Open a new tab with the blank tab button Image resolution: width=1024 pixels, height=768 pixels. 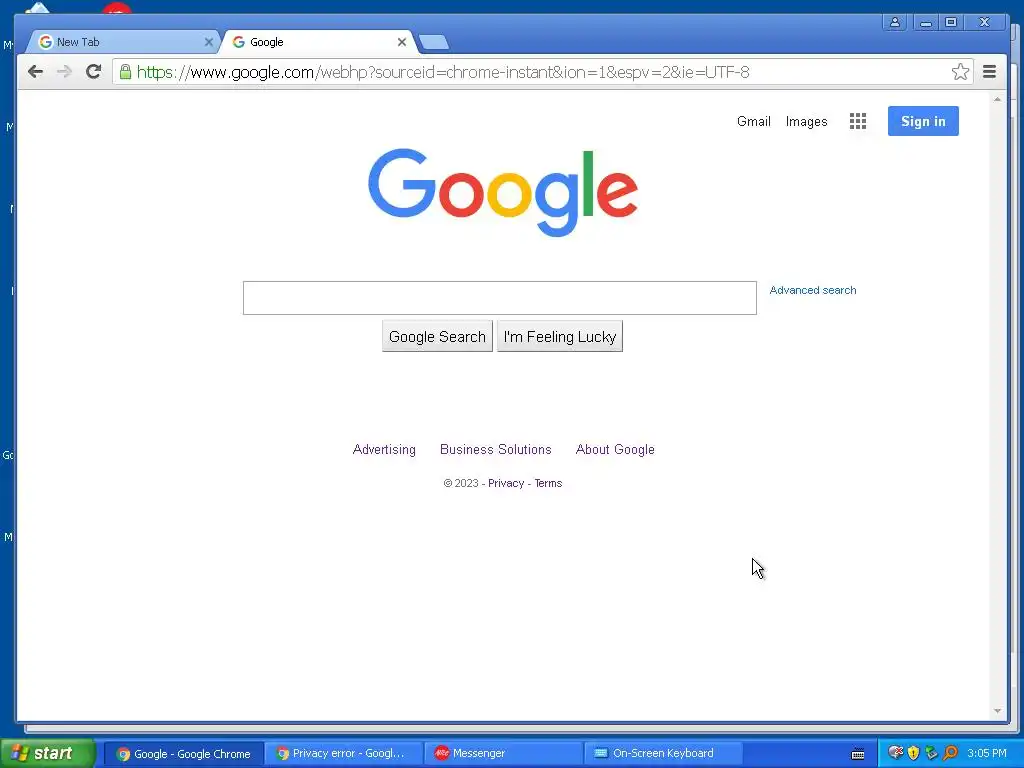click(x=434, y=42)
